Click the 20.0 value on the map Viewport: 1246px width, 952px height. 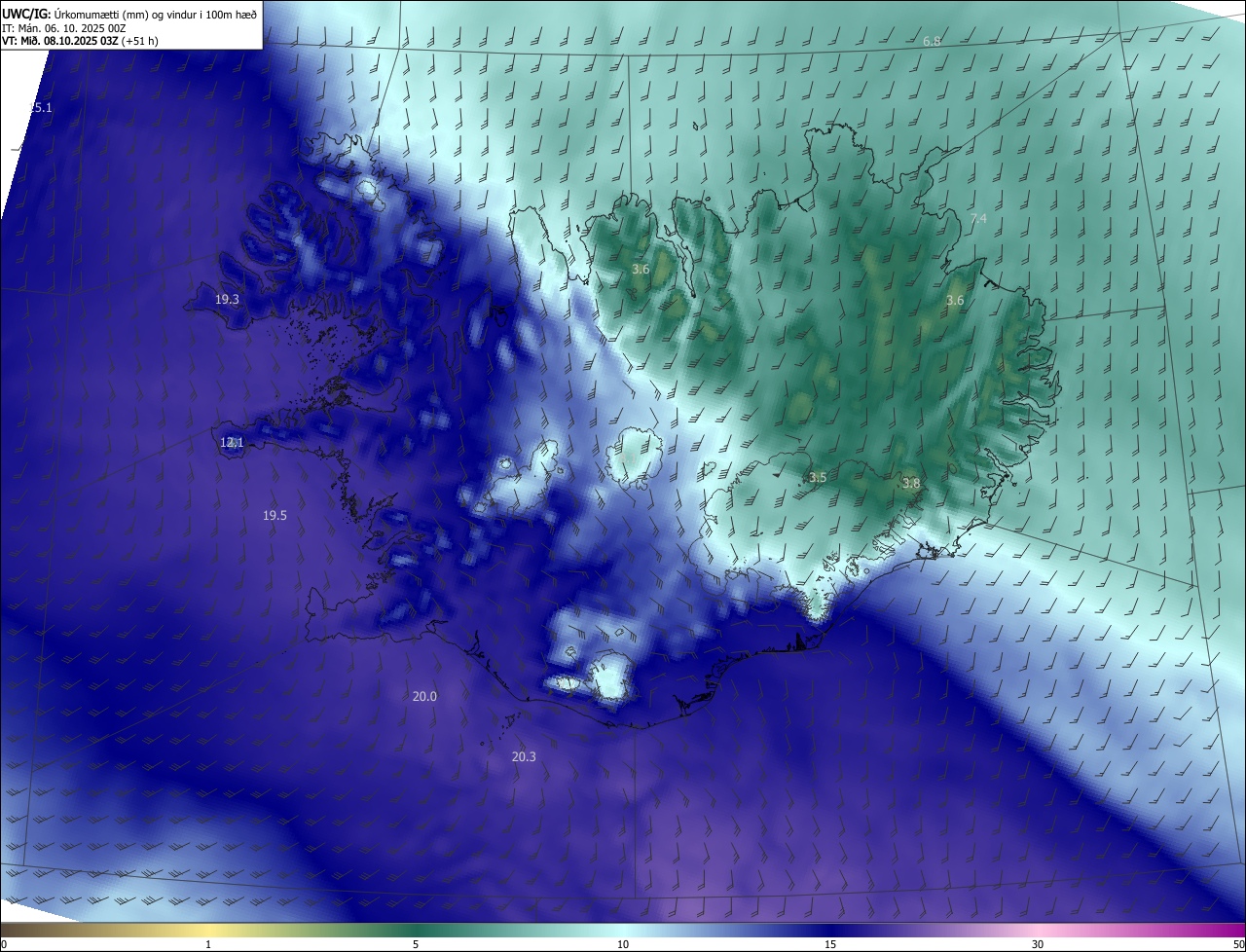click(424, 697)
